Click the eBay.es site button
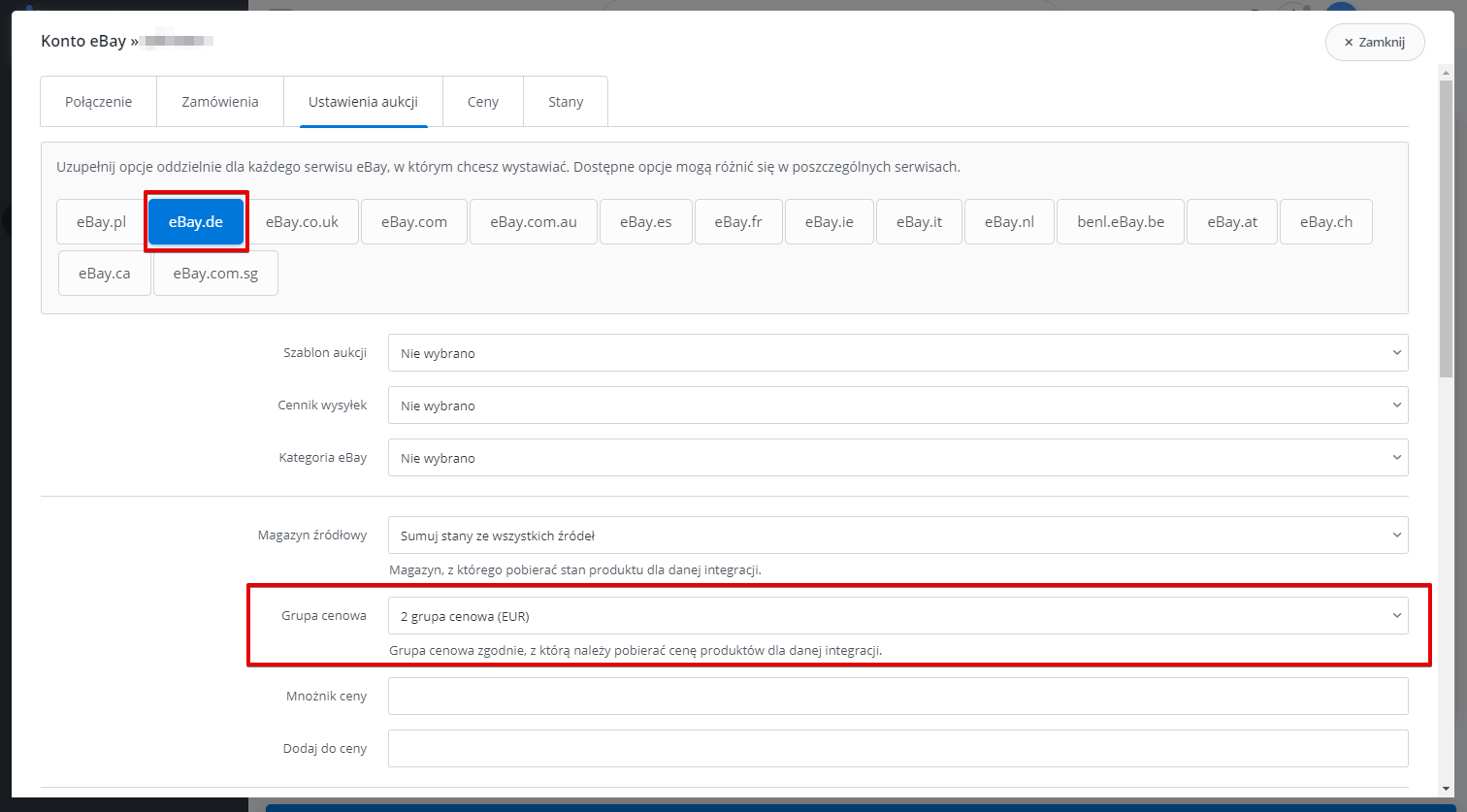 point(646,222)
